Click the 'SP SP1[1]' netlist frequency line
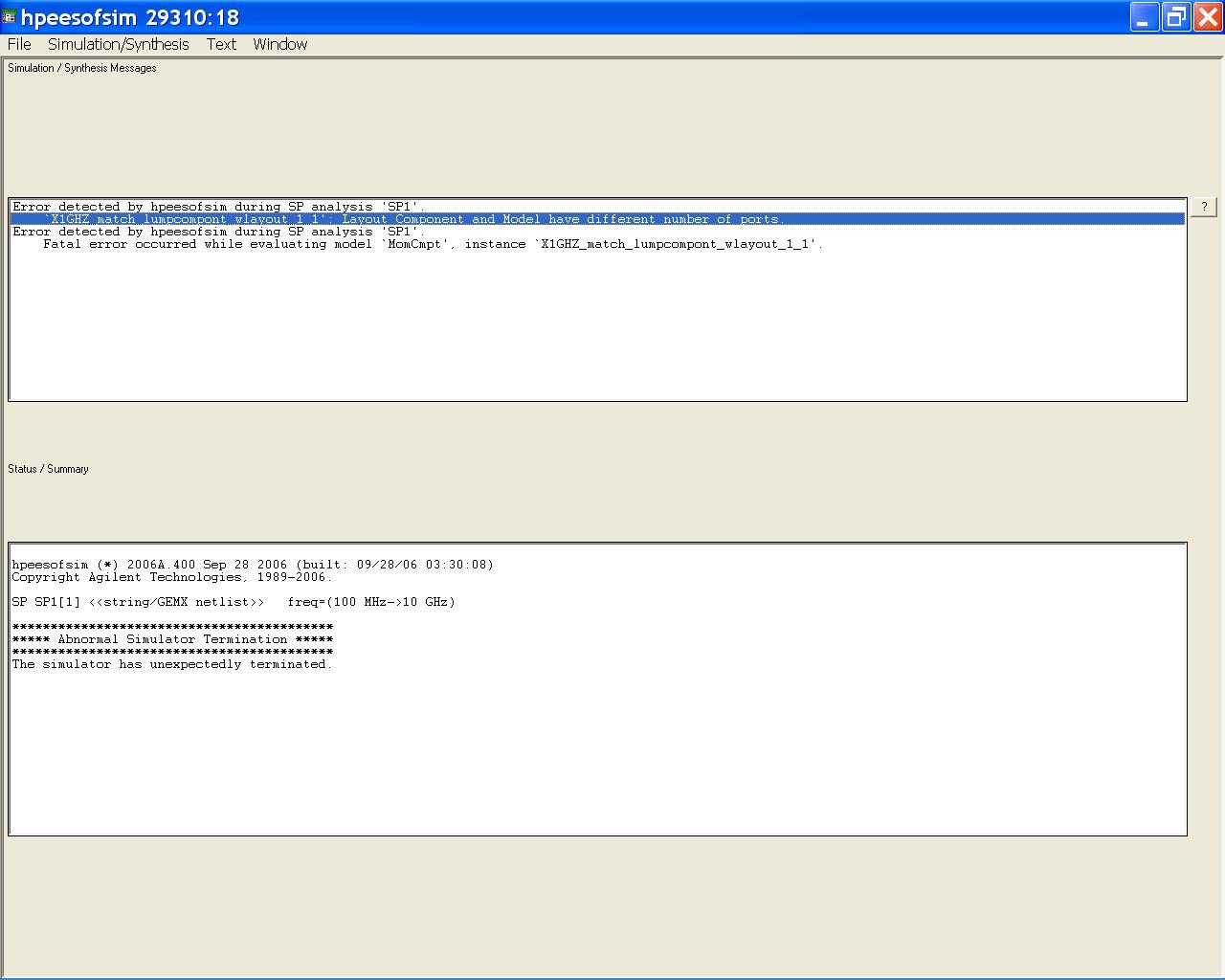Viewport: 1225px width, 980px height. [x=234, y=602]
